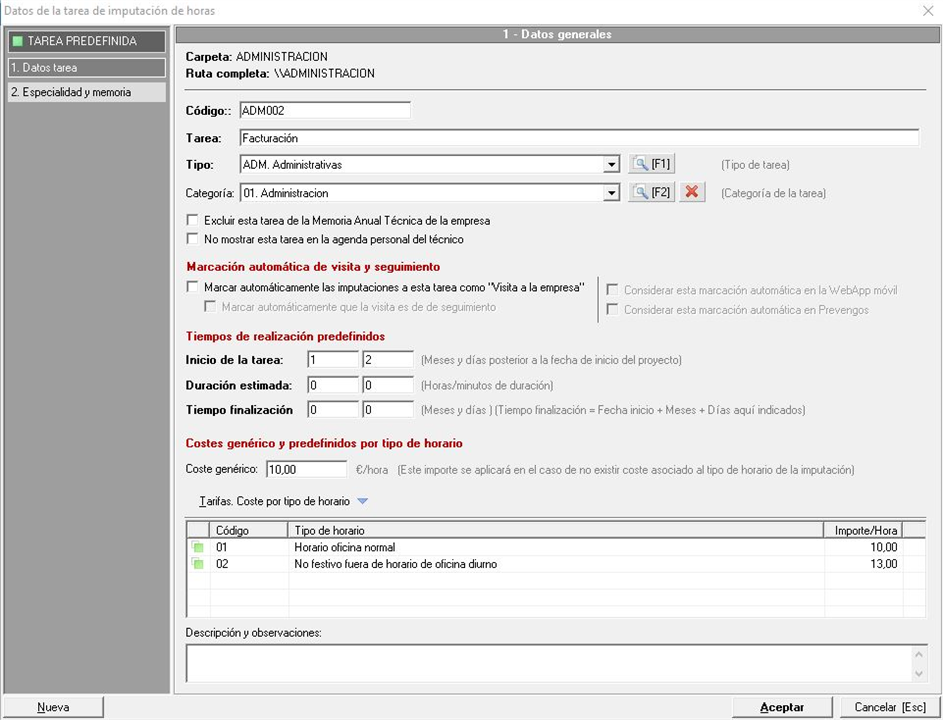The height and width of the screenshot is (720, 943).
Task: Check No mostrar esta tarea en agenda personal
Action: coord(193,239)
